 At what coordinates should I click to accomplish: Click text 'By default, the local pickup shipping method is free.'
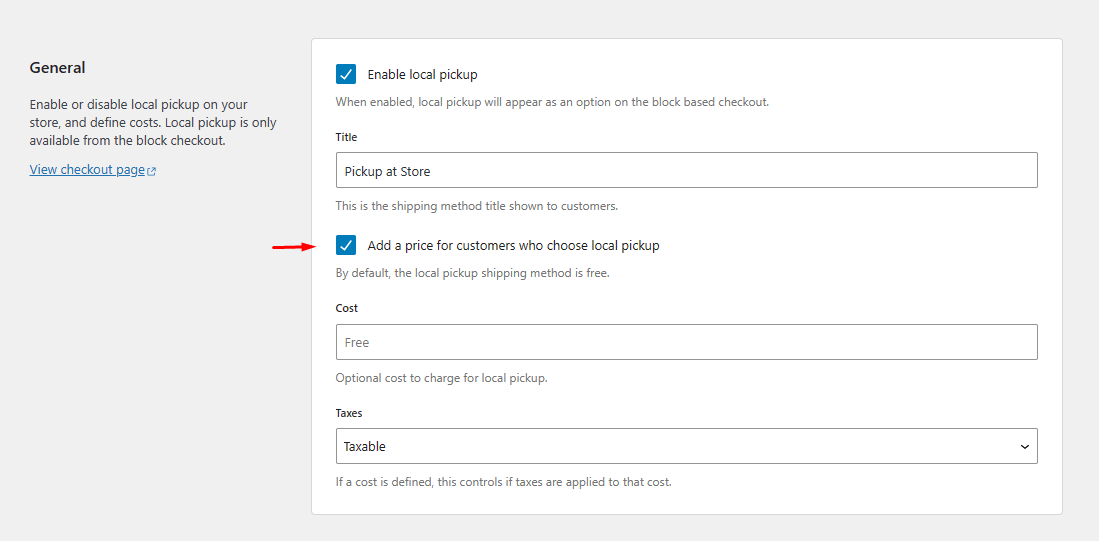point(472,273)
